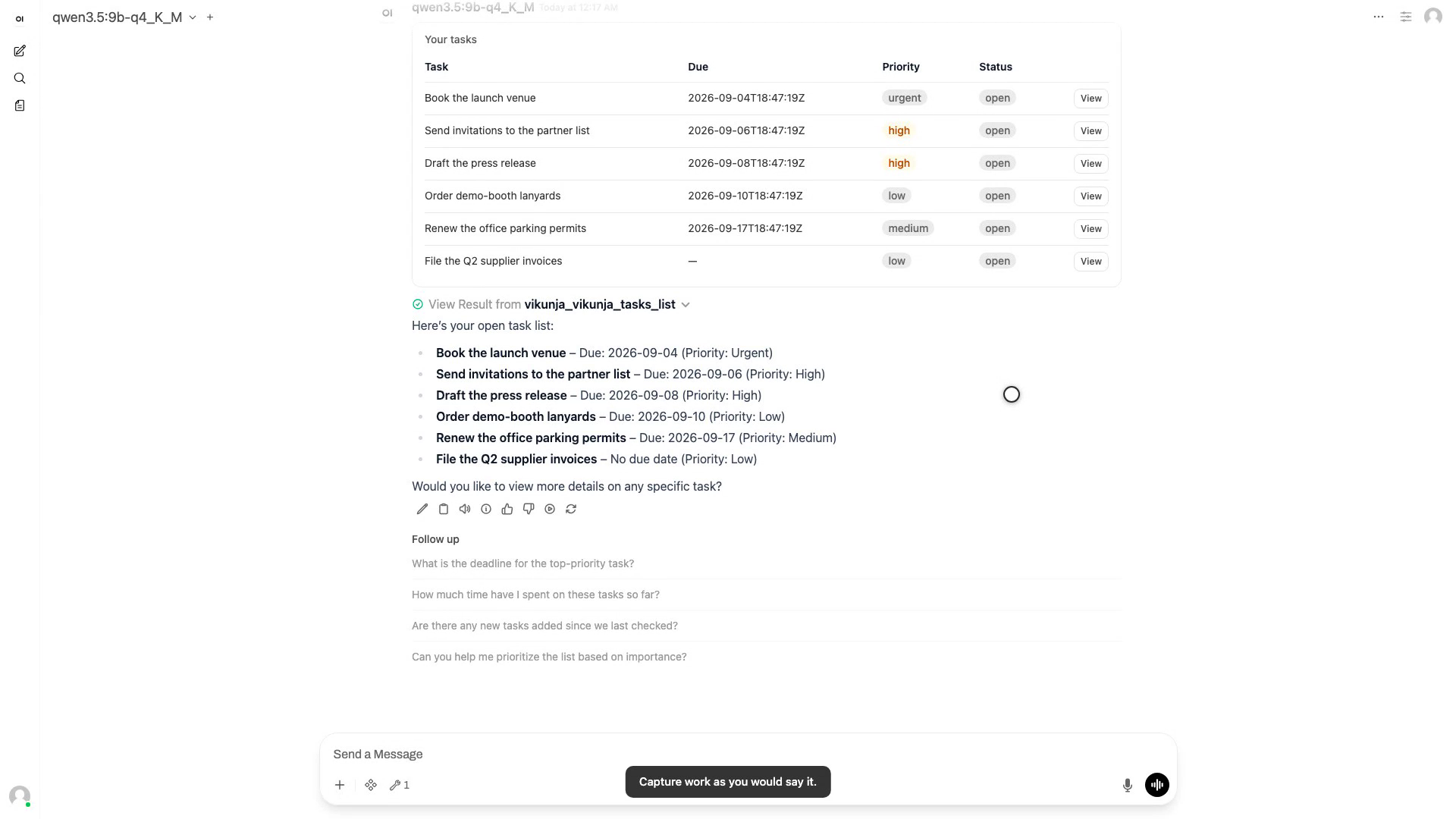Viewport: 1456px width, 819px height.
Task: Read response aloud with speaker icon
Action: (x=465, y=509)
